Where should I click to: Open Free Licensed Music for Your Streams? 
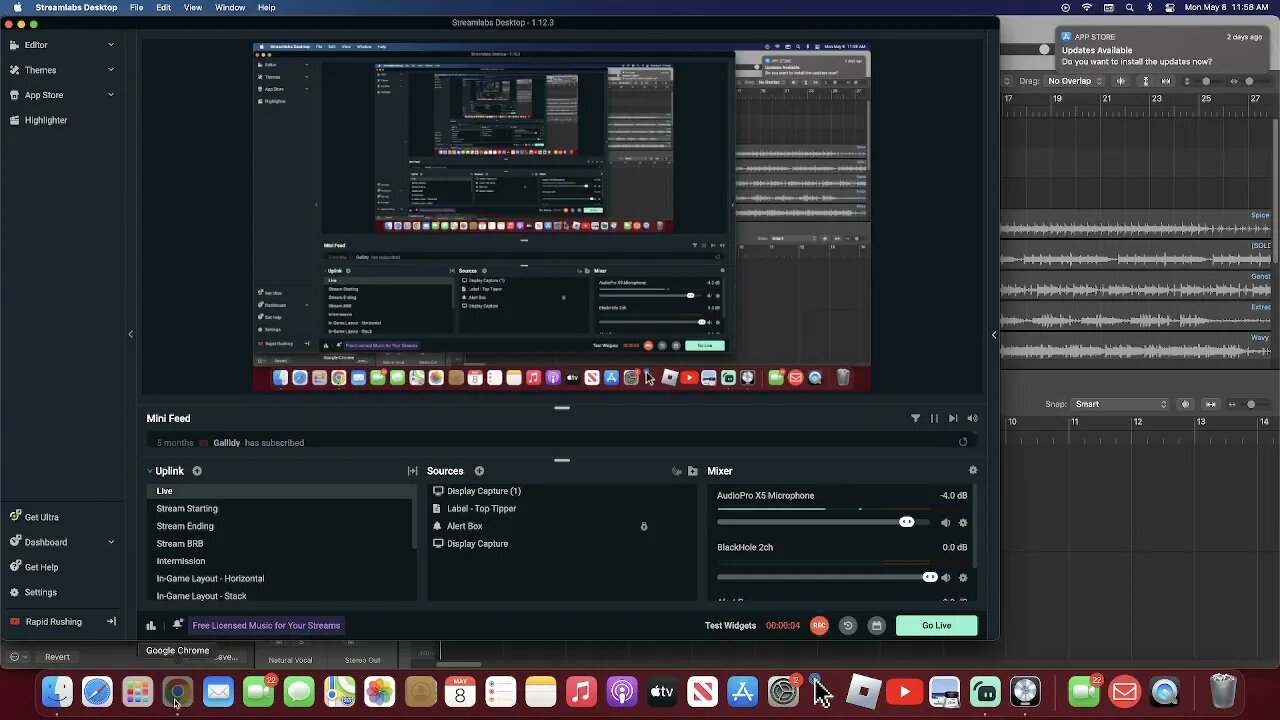pos(266,626)
